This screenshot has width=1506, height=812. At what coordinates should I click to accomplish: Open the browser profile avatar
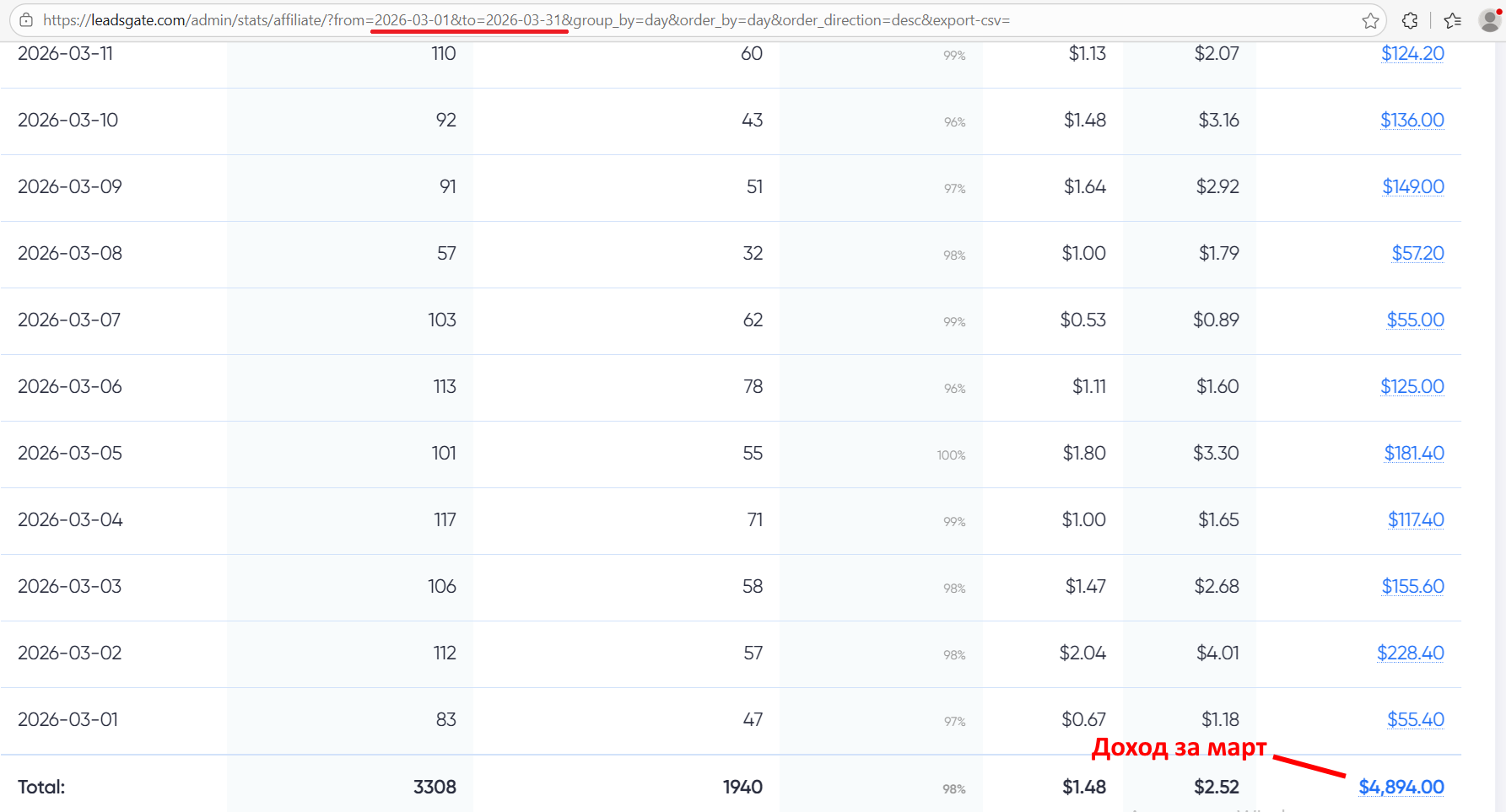pyautogui.click(x=1490, y=20)
